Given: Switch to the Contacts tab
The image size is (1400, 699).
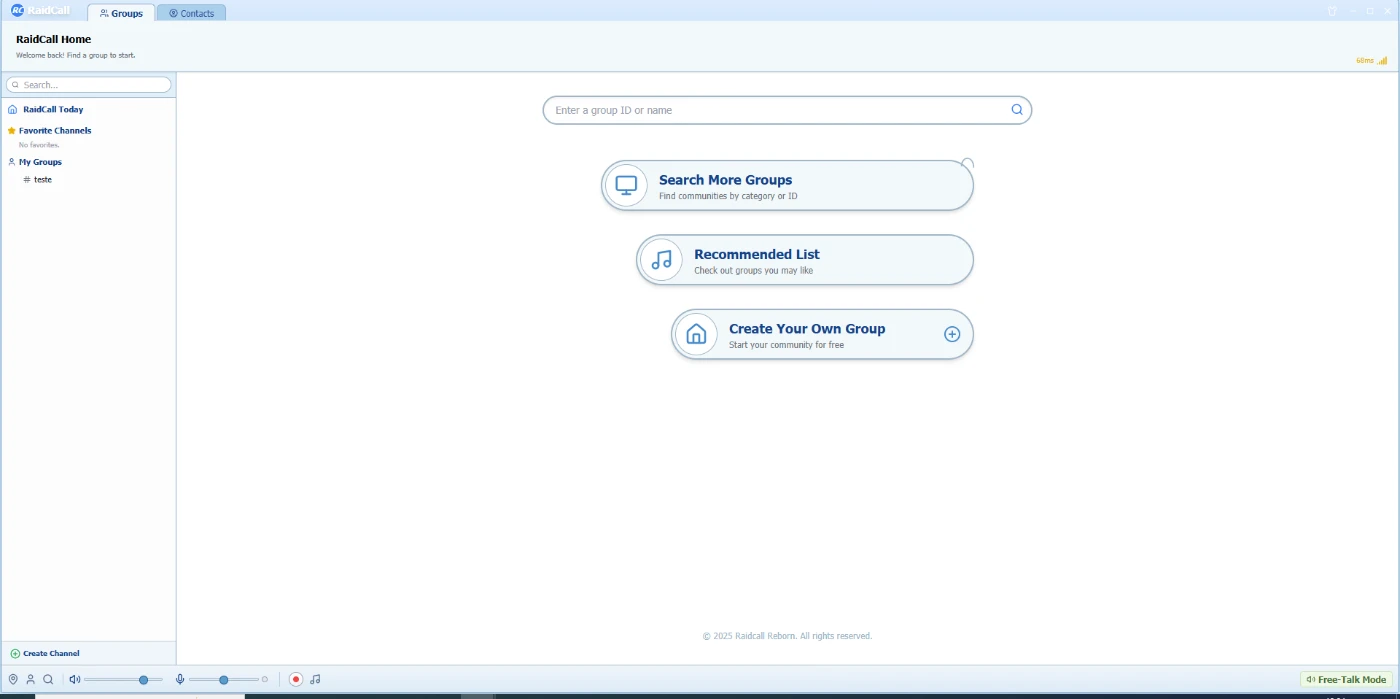Looking at the screenshot, I should point(191,13).
